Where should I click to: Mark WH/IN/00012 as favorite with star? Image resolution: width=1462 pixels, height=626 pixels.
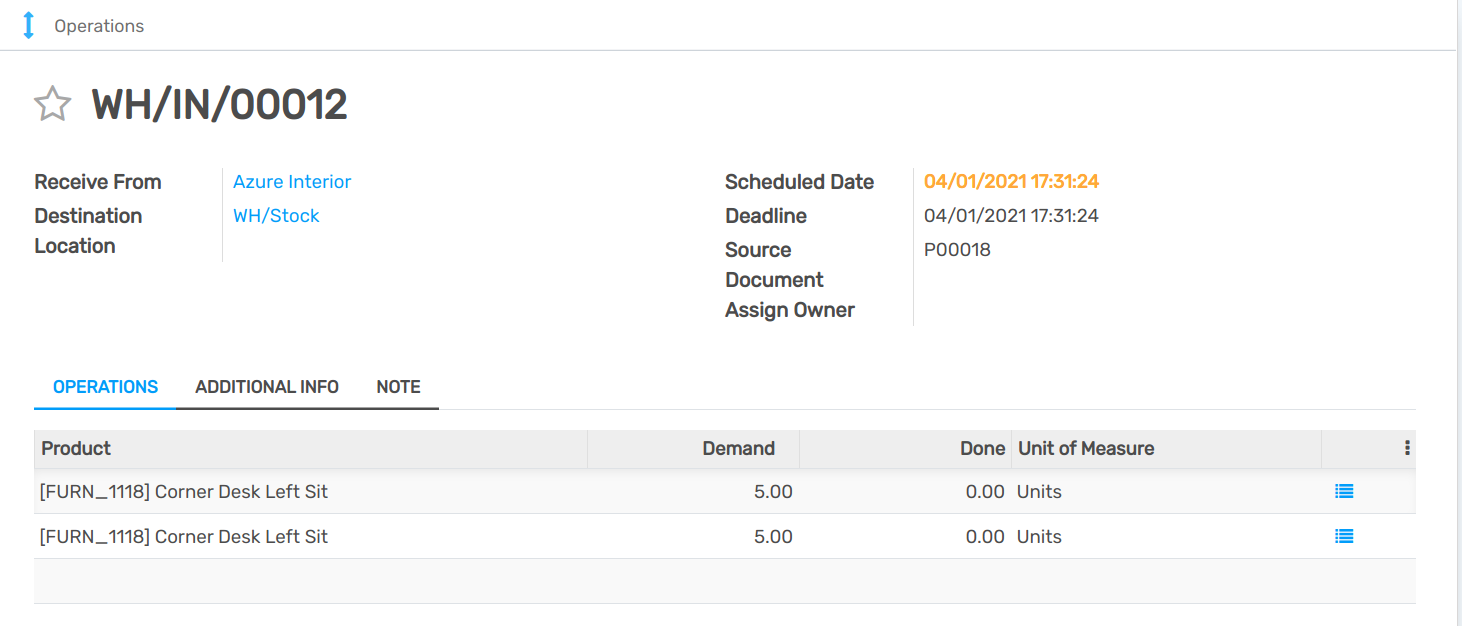[x=52, y=104]
